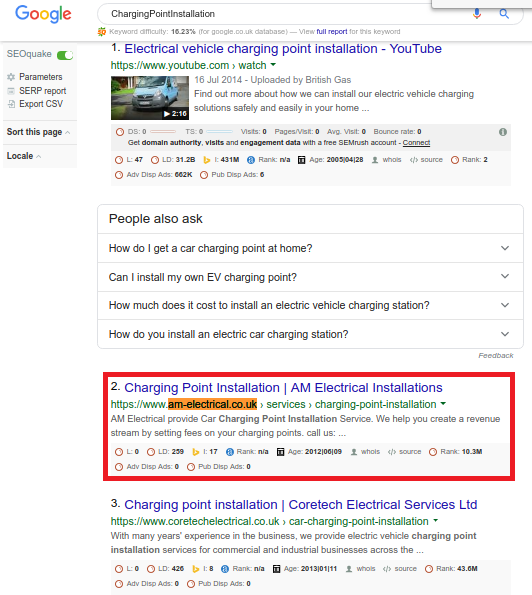The image size is (532, 595).
Task: Expand 'How do you install an electric car charging station?'
Action: (310, 334)
